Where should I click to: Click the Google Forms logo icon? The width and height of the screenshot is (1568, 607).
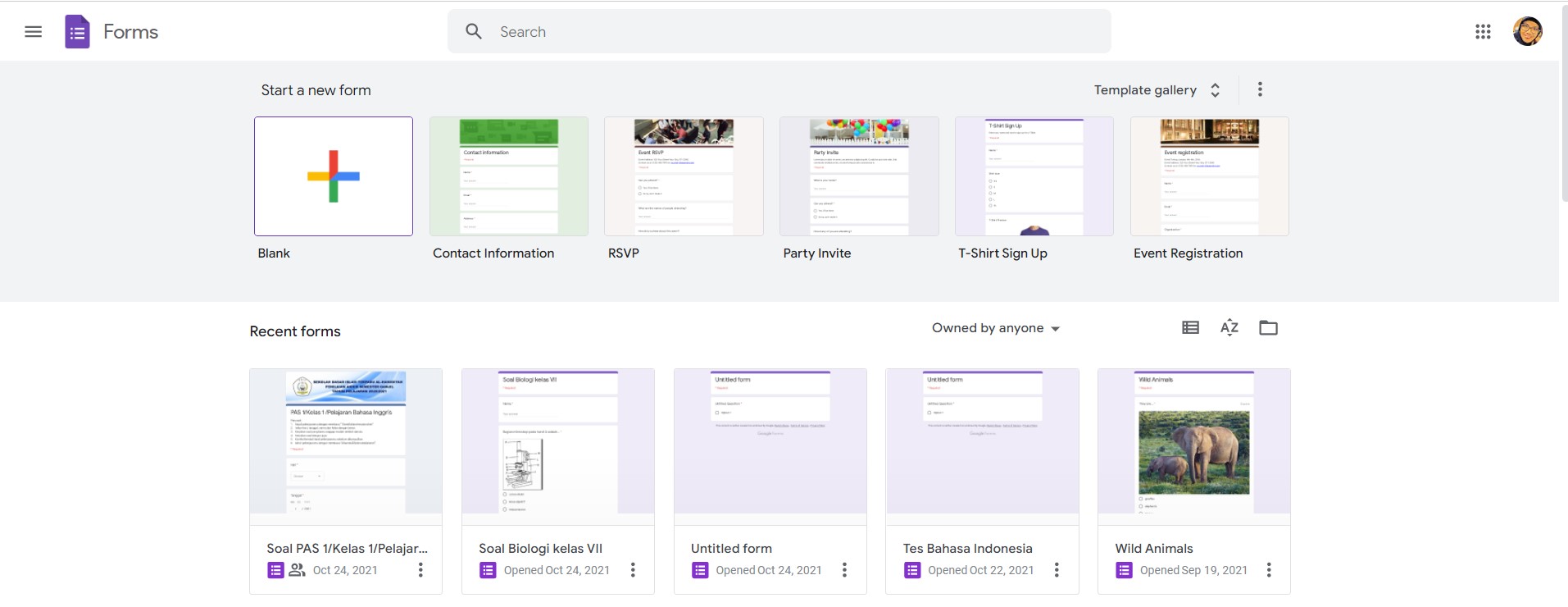(77, 32)
